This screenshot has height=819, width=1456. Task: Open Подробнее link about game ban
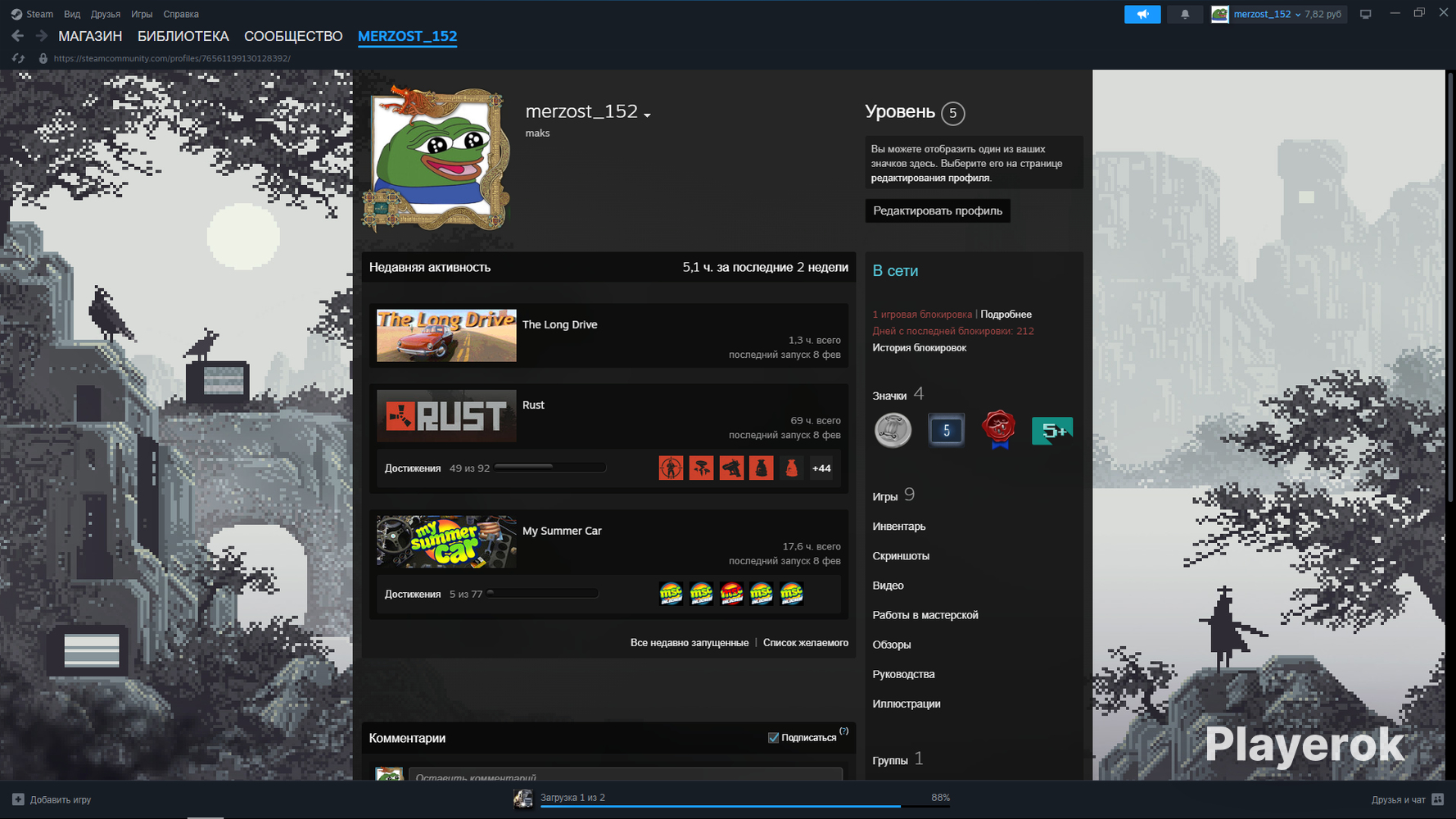1006,314
